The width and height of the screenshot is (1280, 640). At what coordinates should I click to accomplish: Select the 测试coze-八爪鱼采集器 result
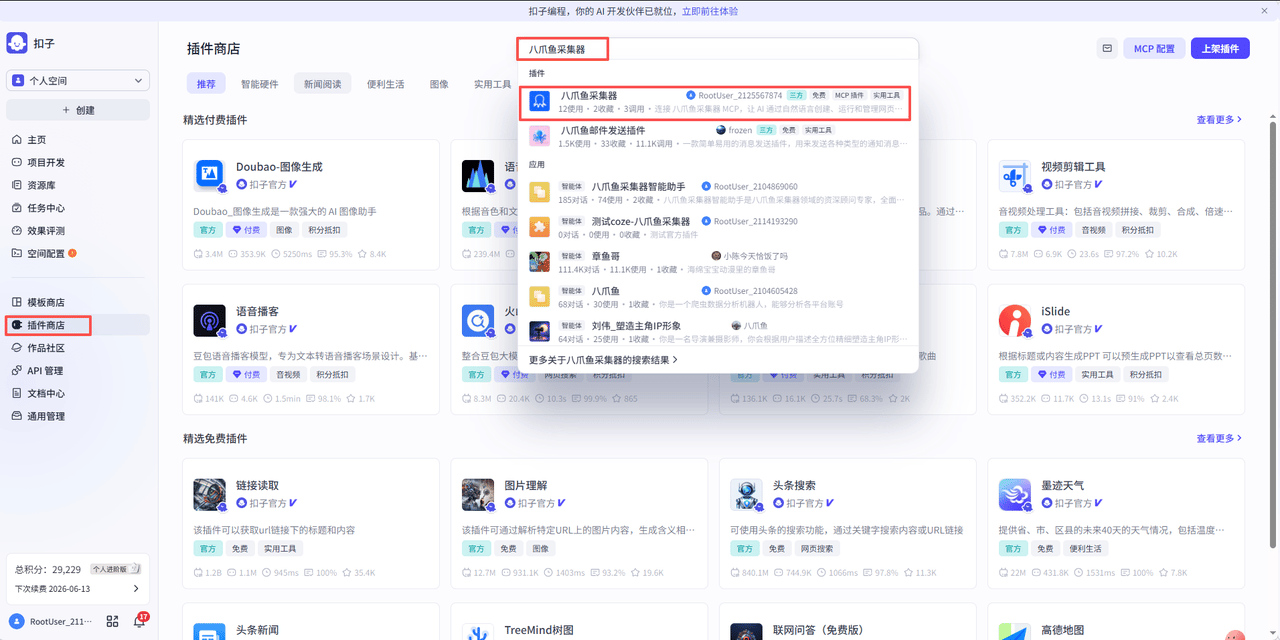718,227
